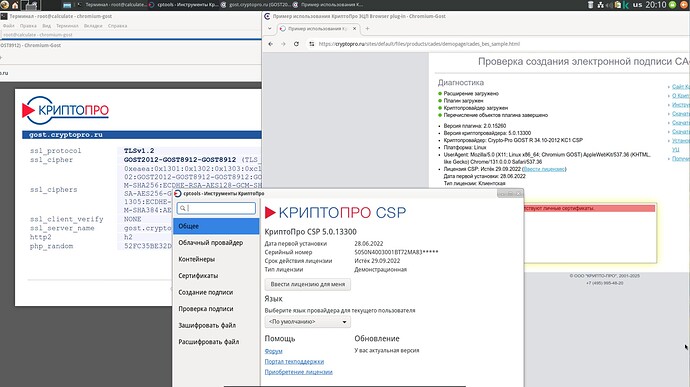Select 'Контейнеры' in cptools sidebar
Screen dimensions: 690x387
point(197,259)
